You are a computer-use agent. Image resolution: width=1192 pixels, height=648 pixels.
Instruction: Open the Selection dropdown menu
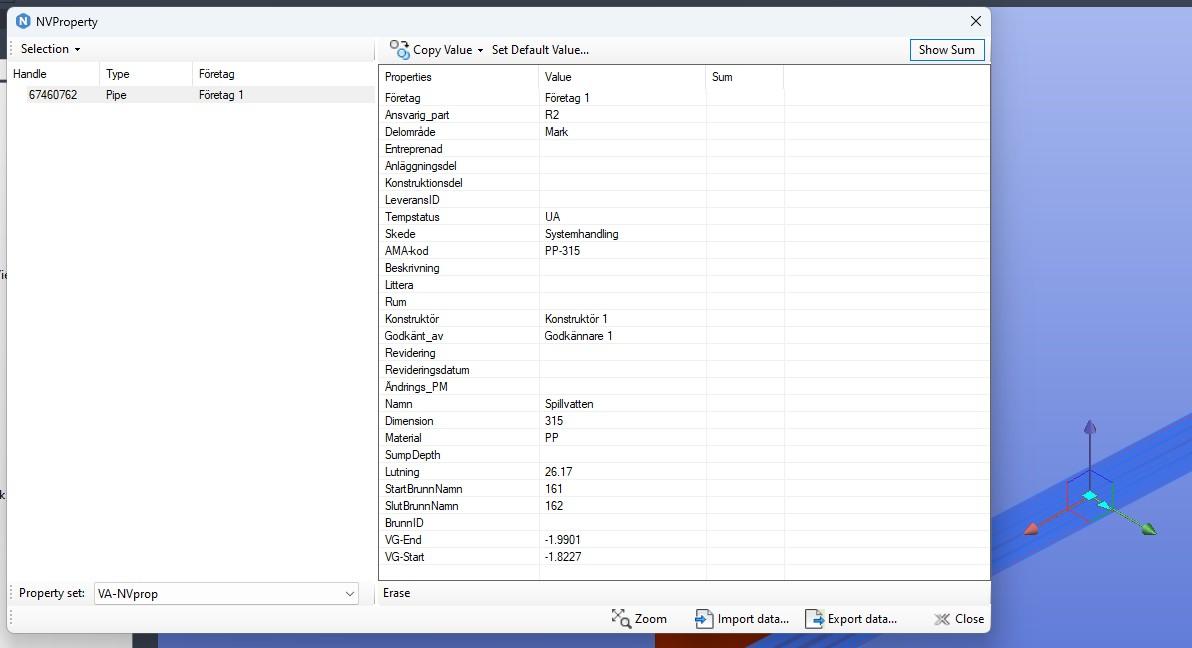[x=50, y=49]
